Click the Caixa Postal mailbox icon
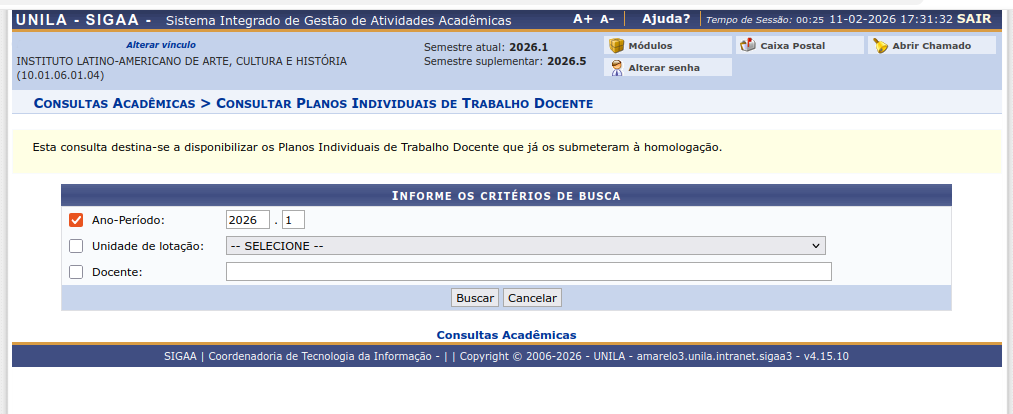Viewport: 1013px width, 414px height. tap(749, 46)
